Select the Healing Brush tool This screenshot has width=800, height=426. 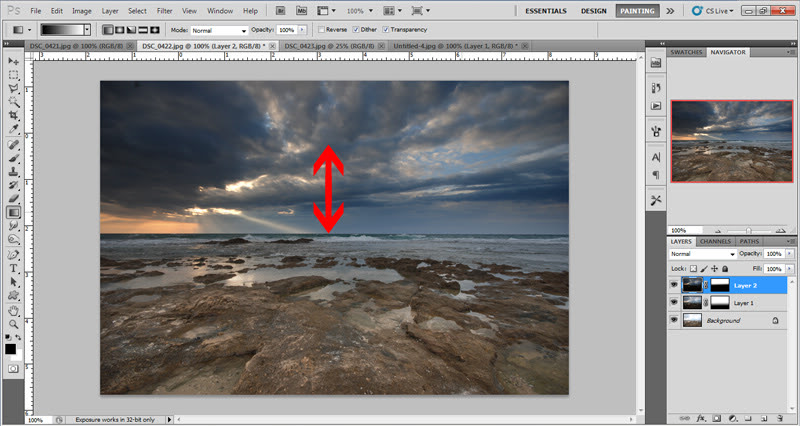pos(13,145)
